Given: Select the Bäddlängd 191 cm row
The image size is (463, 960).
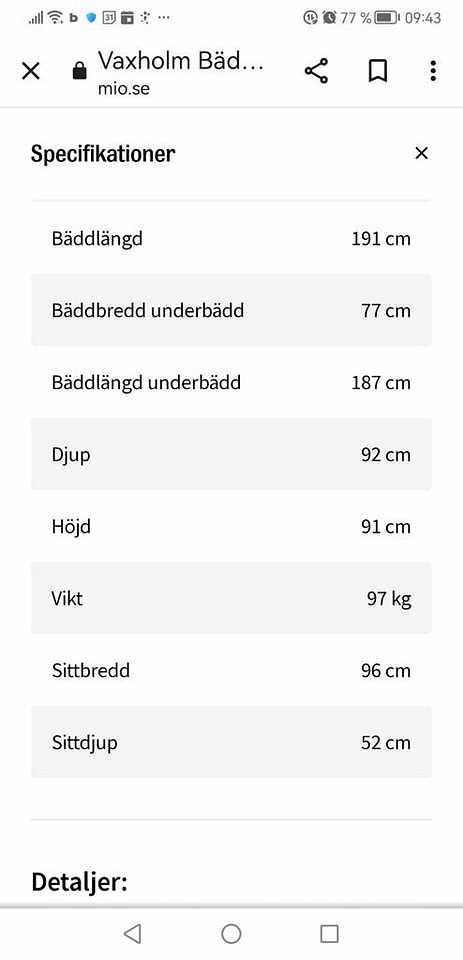Looking at the screenshot, I should click(232, 238).
